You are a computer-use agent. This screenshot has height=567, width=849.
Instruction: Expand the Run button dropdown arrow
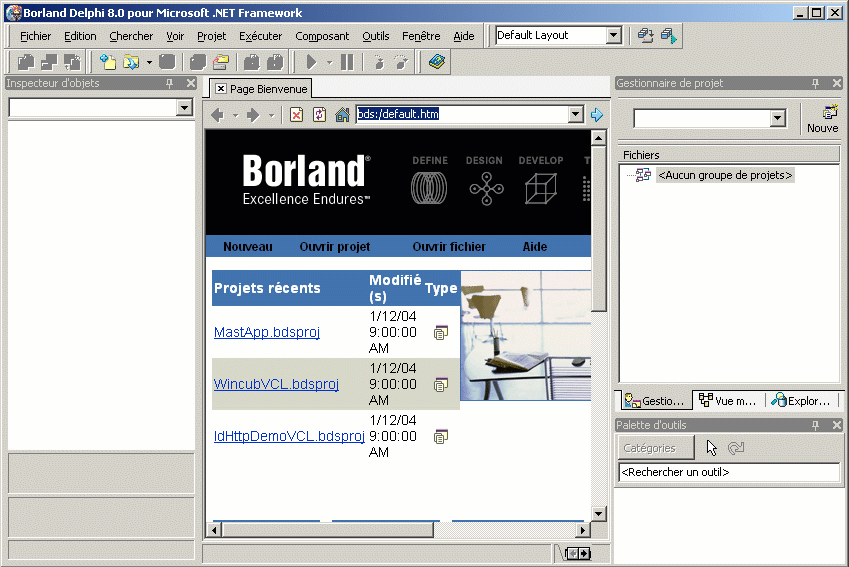coord(329,63)
